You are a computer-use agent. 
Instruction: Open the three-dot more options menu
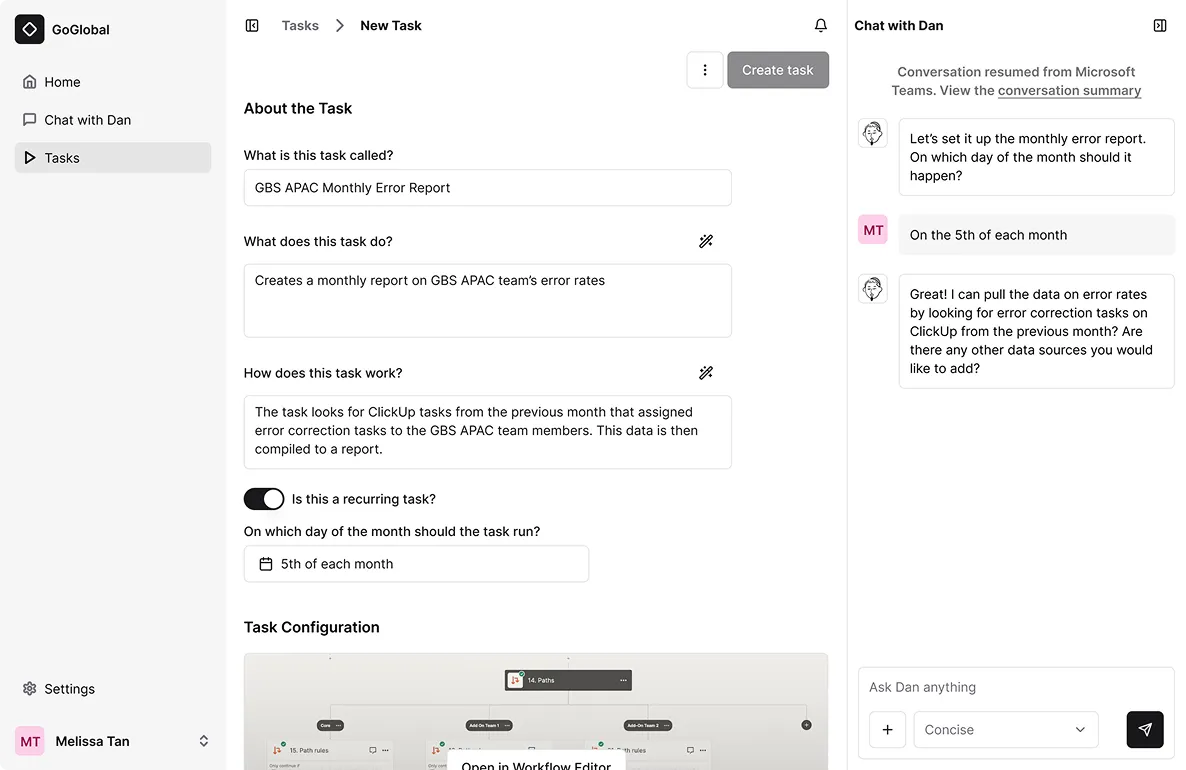click(x=705, y=70)
